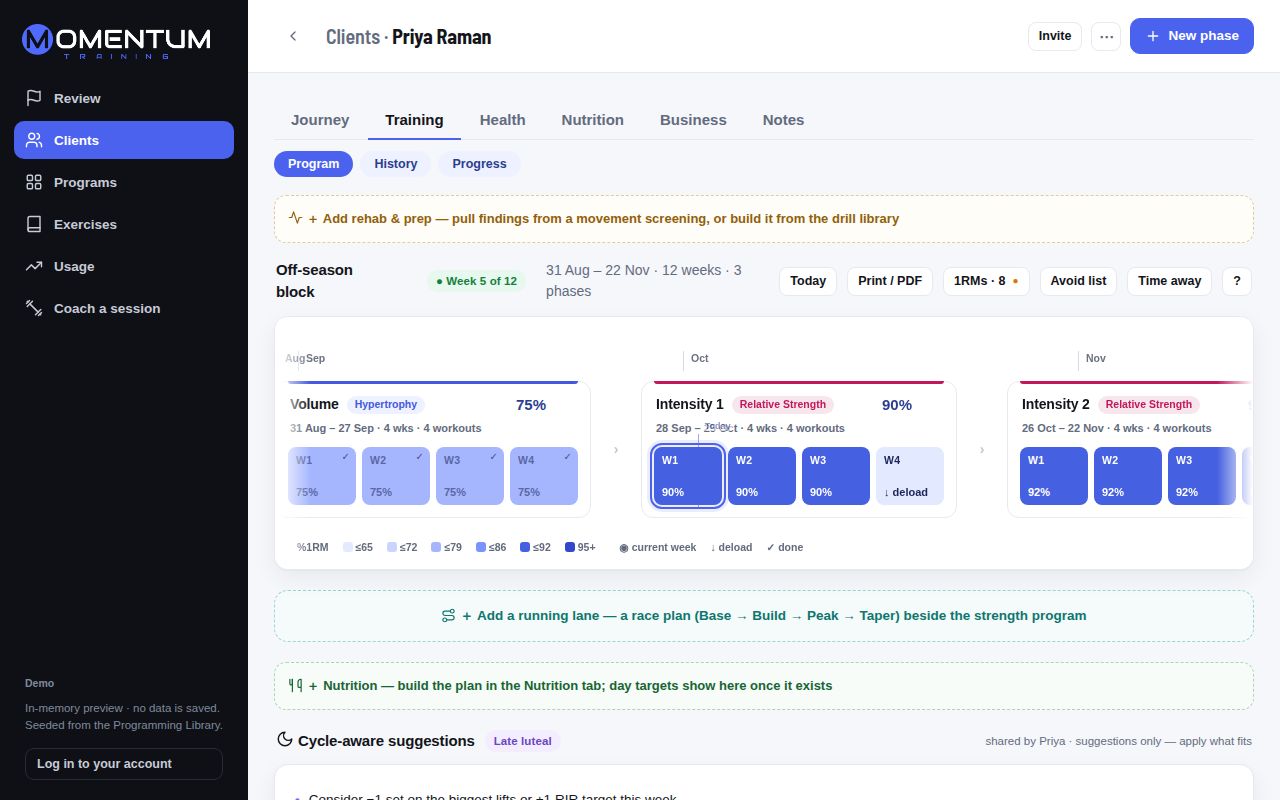Viewport: 1280px width, 800px height.
Task: Open the Avoid list
Action: click(1078, 281)
